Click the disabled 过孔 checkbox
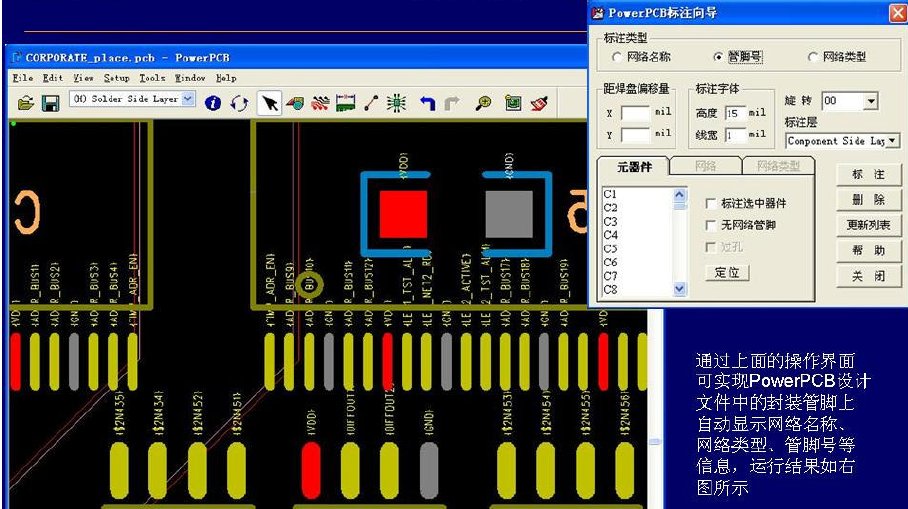 tap(711, 247)
